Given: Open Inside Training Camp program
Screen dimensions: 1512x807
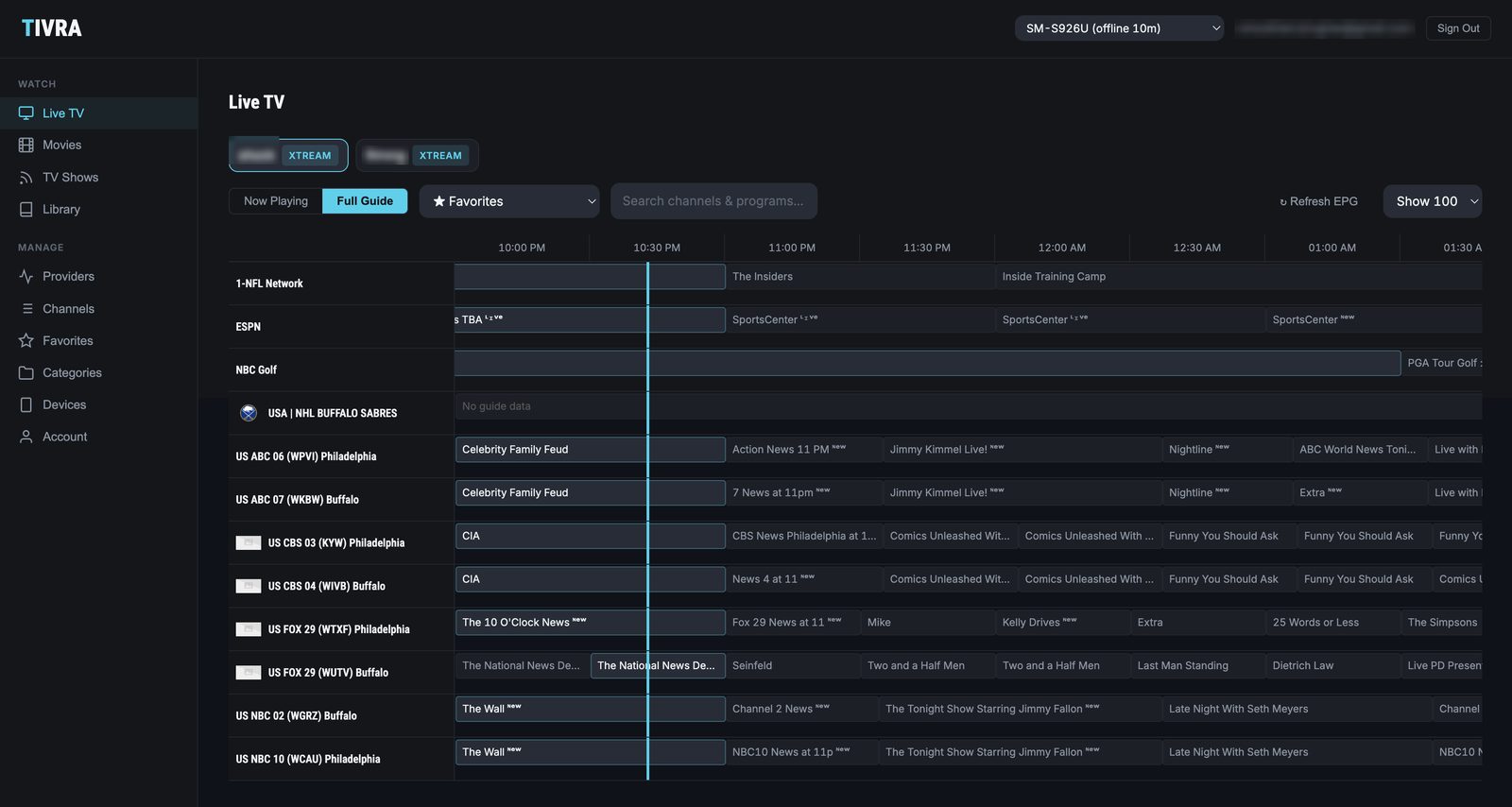Looking at the screenshot, I should 1238,277.
